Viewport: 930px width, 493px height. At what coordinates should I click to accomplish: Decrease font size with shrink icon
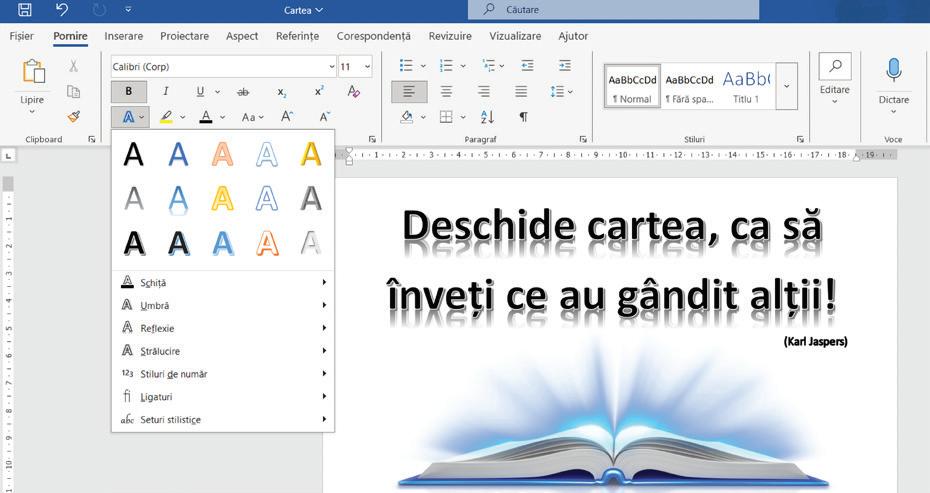pos(324,117)
